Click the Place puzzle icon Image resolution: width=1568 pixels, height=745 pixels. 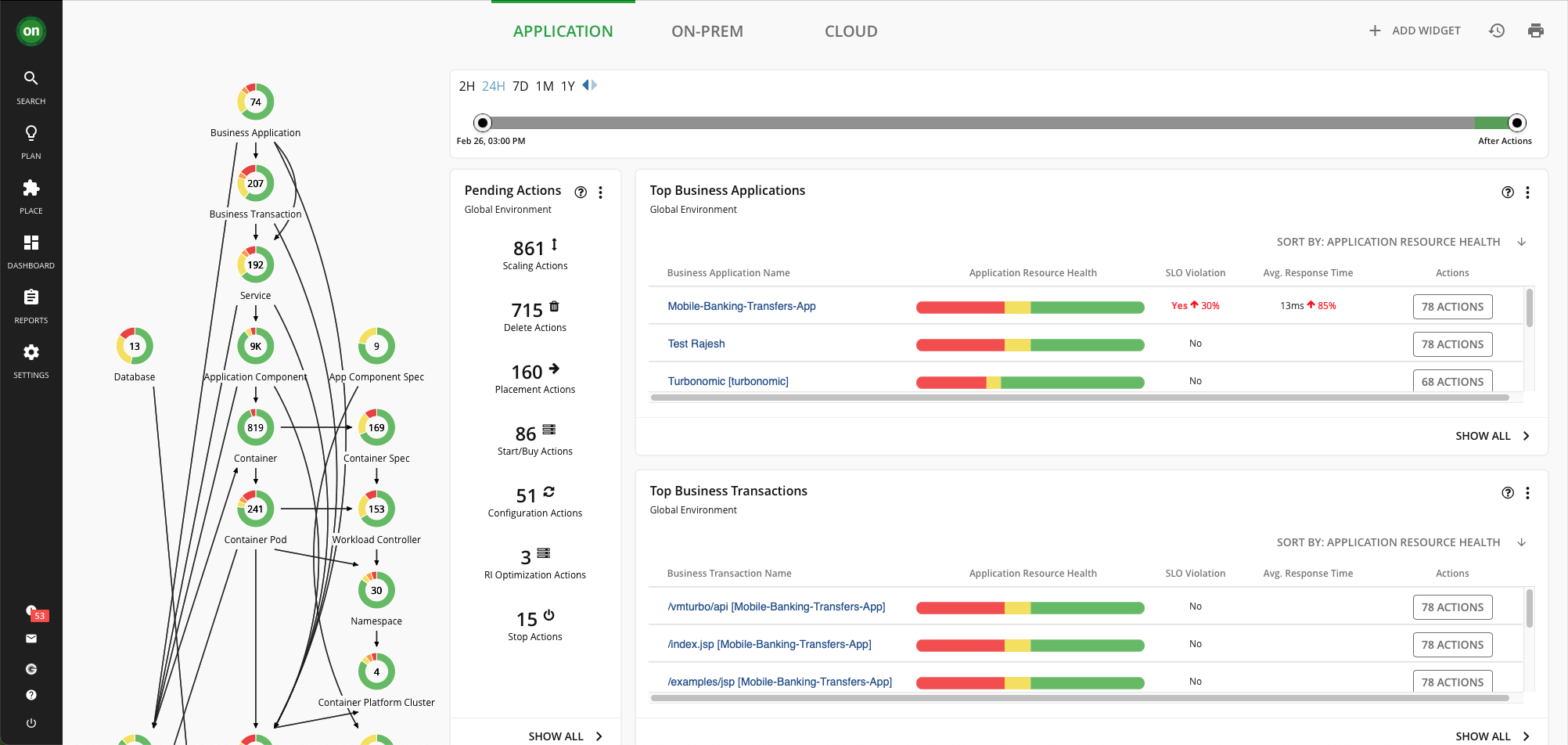[31, 188]
